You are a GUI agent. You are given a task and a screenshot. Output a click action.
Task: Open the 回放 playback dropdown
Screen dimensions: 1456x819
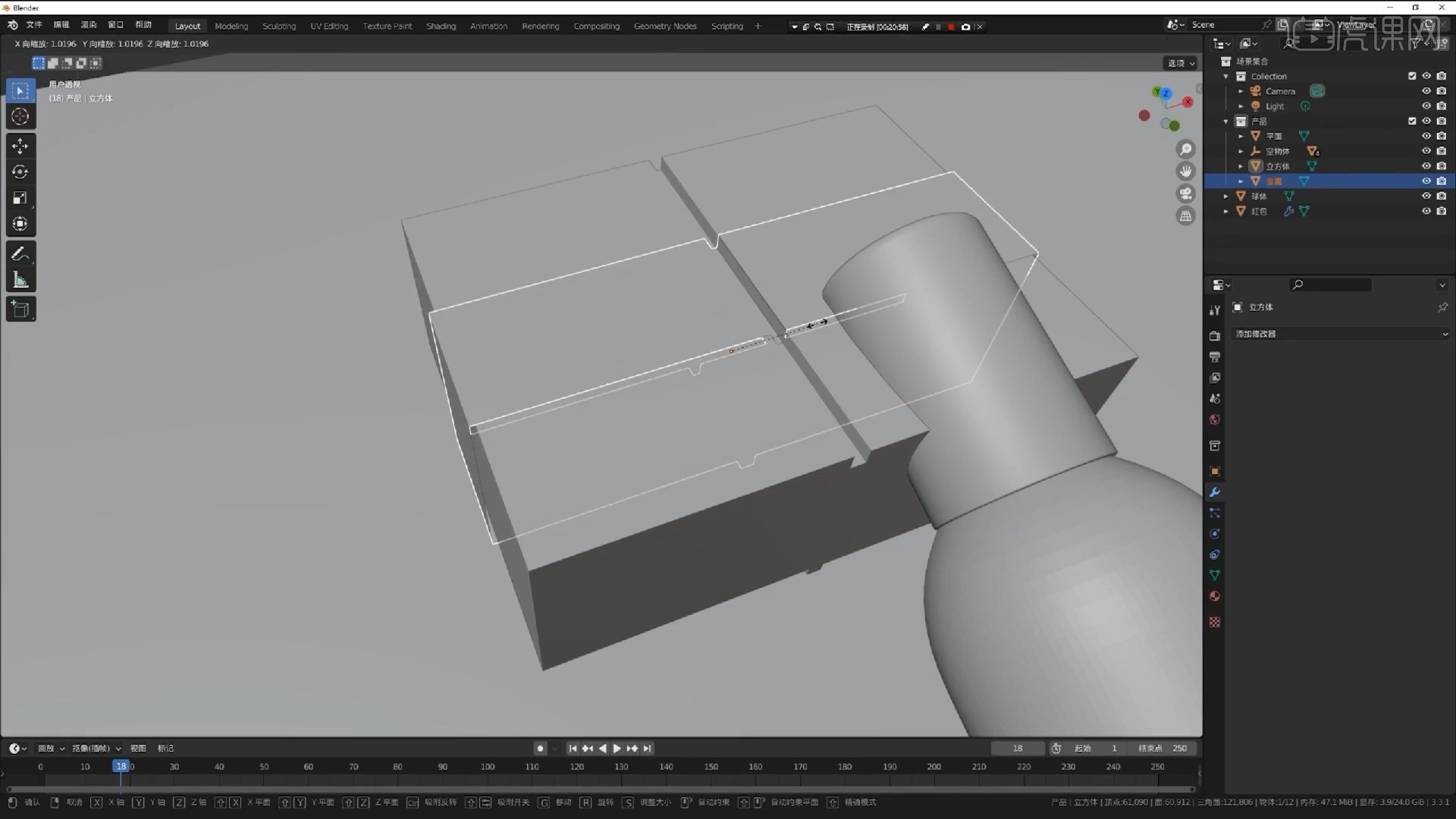click(51, 748)
